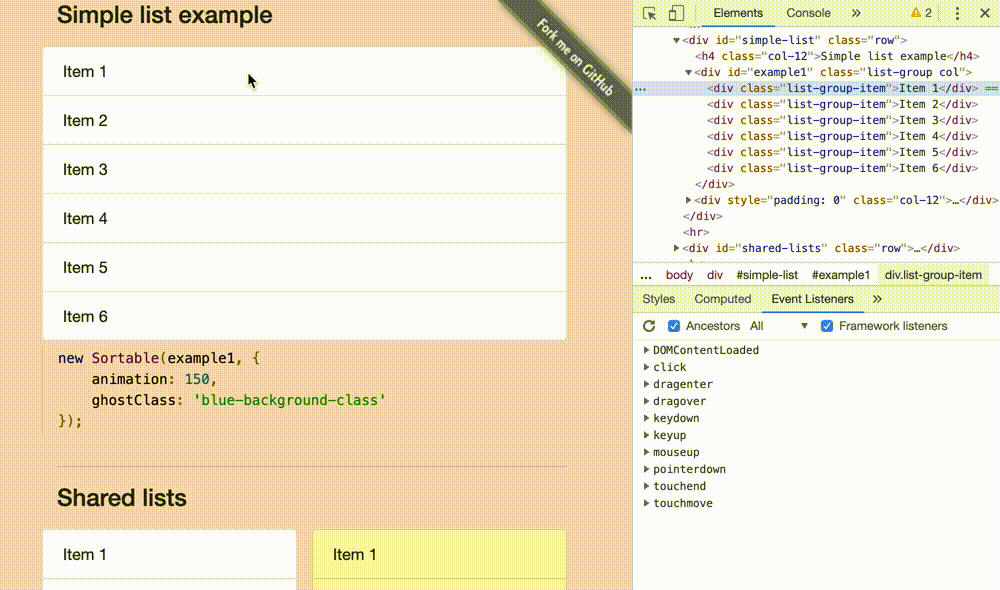This screenshot has width=1000, height=590.
Task: Select the Event Listeners tab
Action: pos(812,299)
